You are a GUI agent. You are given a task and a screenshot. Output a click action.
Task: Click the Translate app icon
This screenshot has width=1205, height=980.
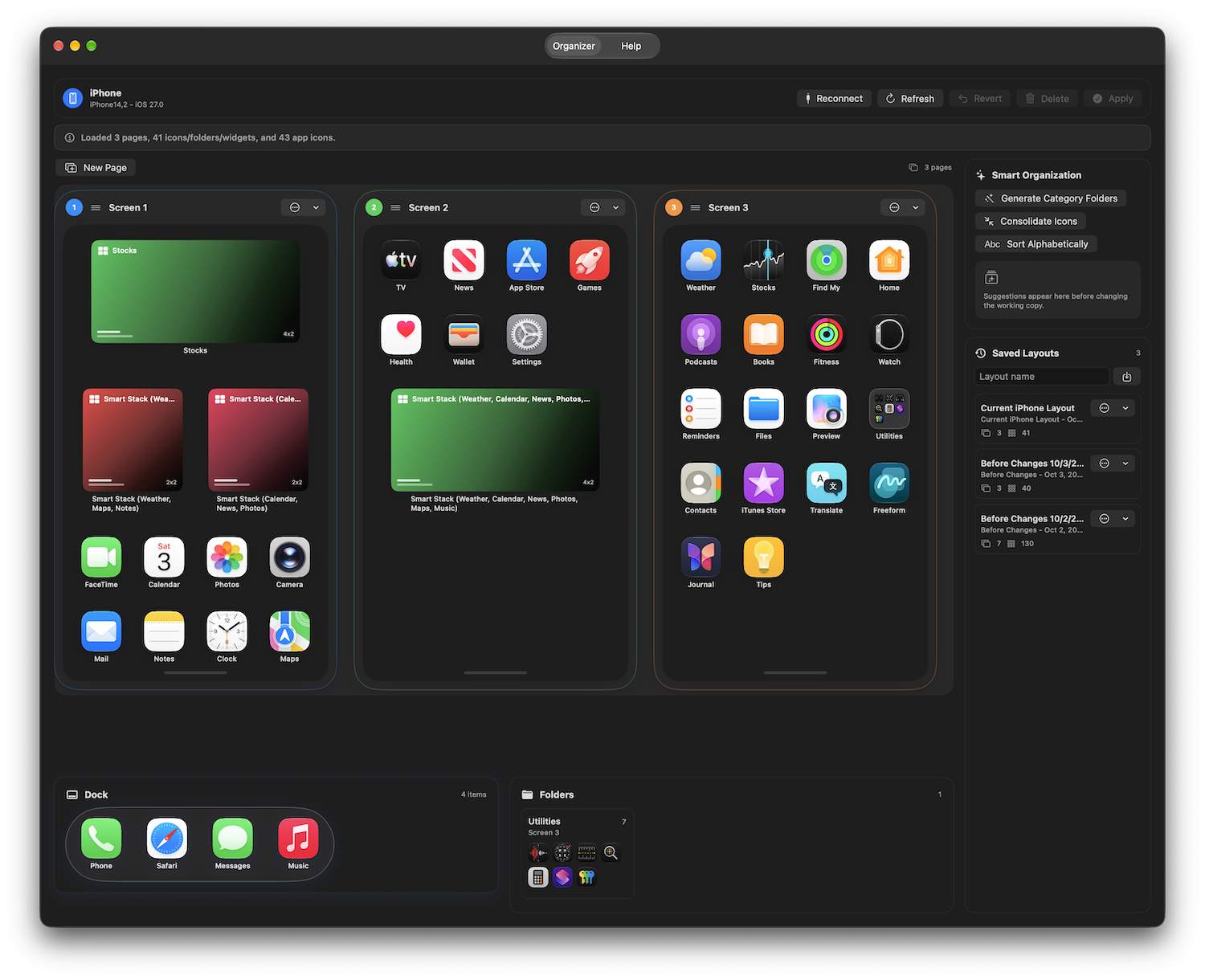827,483
